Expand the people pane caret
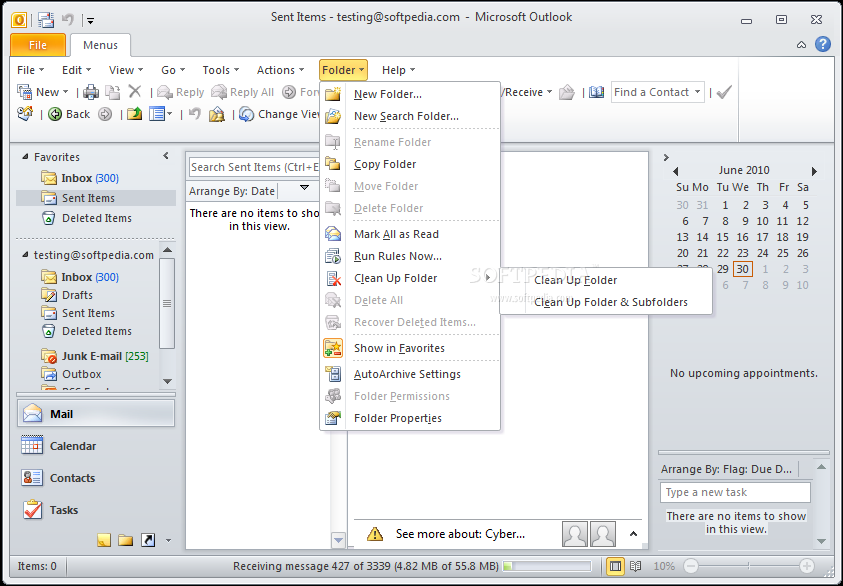 [633, 534]
